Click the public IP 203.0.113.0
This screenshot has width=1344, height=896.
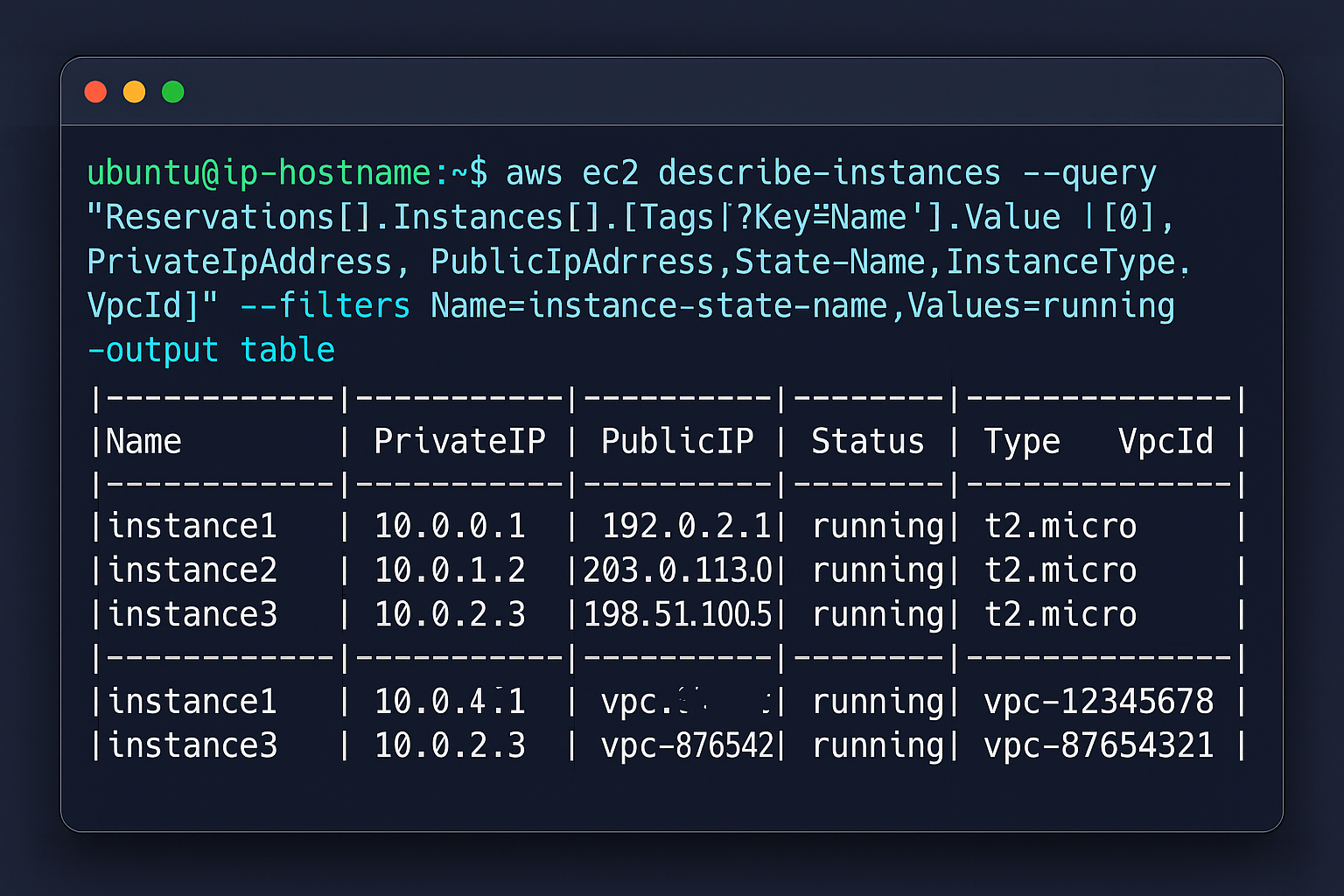pos(677,569)
